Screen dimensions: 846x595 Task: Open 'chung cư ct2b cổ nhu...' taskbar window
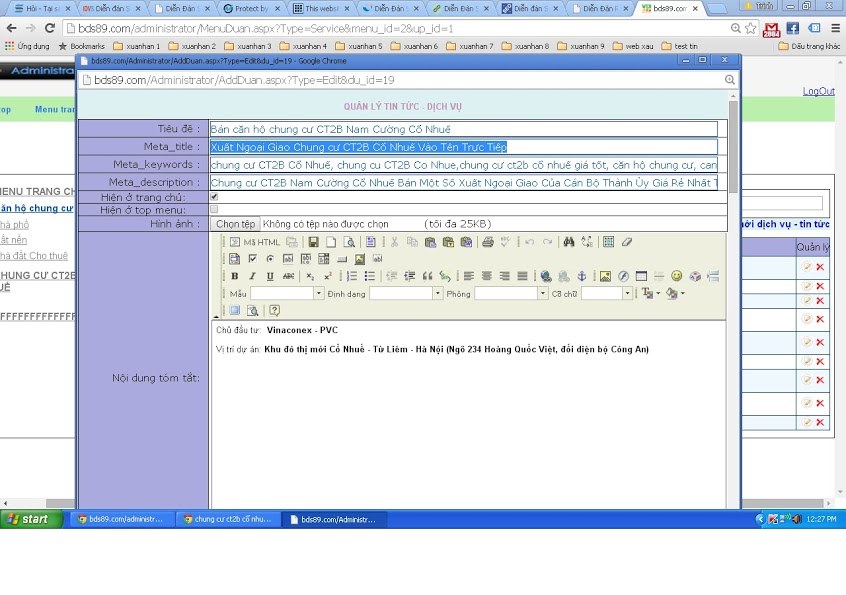pos(229,519)
